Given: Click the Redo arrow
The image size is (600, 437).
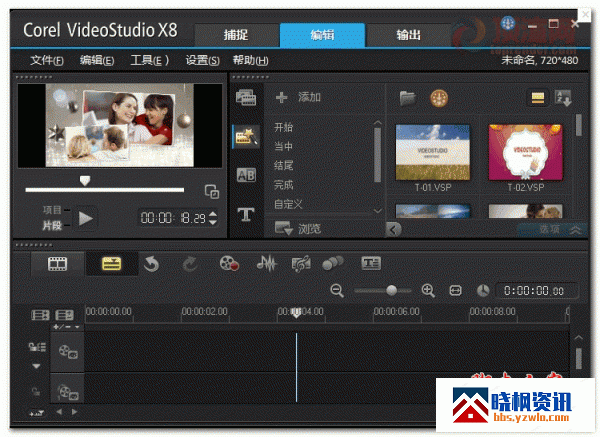Looking at the screenshot, I should click(190, 264).
